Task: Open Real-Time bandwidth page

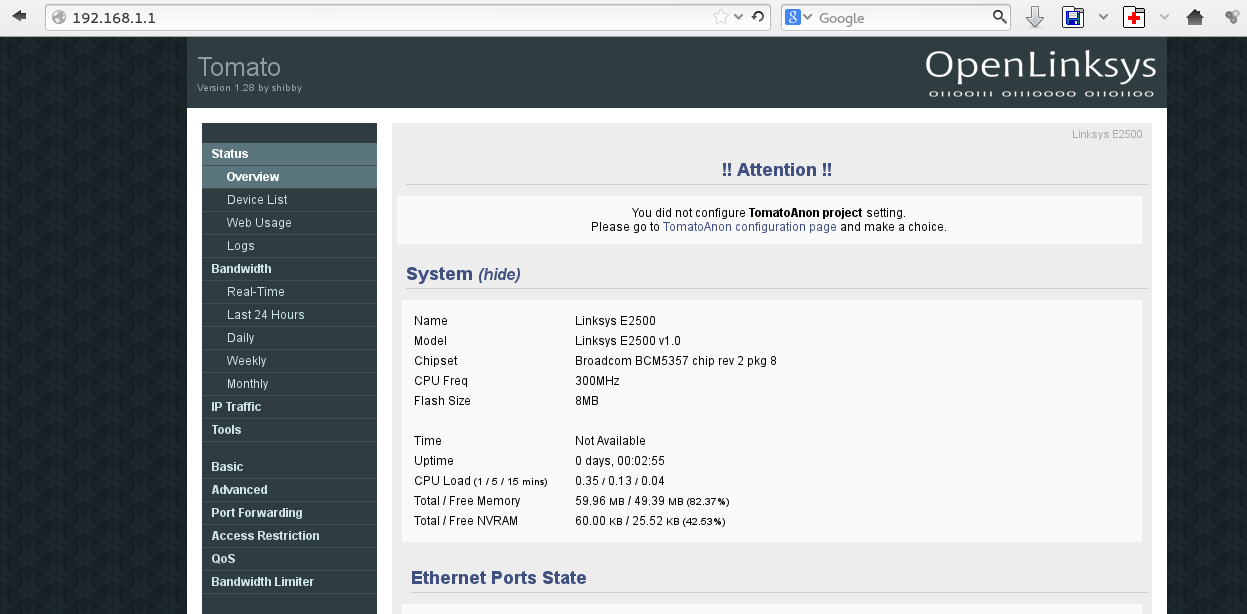Action: 289,292
